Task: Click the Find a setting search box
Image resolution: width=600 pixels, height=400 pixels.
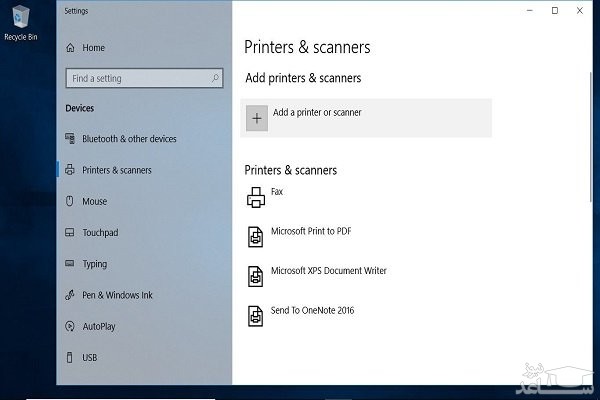Action: (x=140, y=78)
